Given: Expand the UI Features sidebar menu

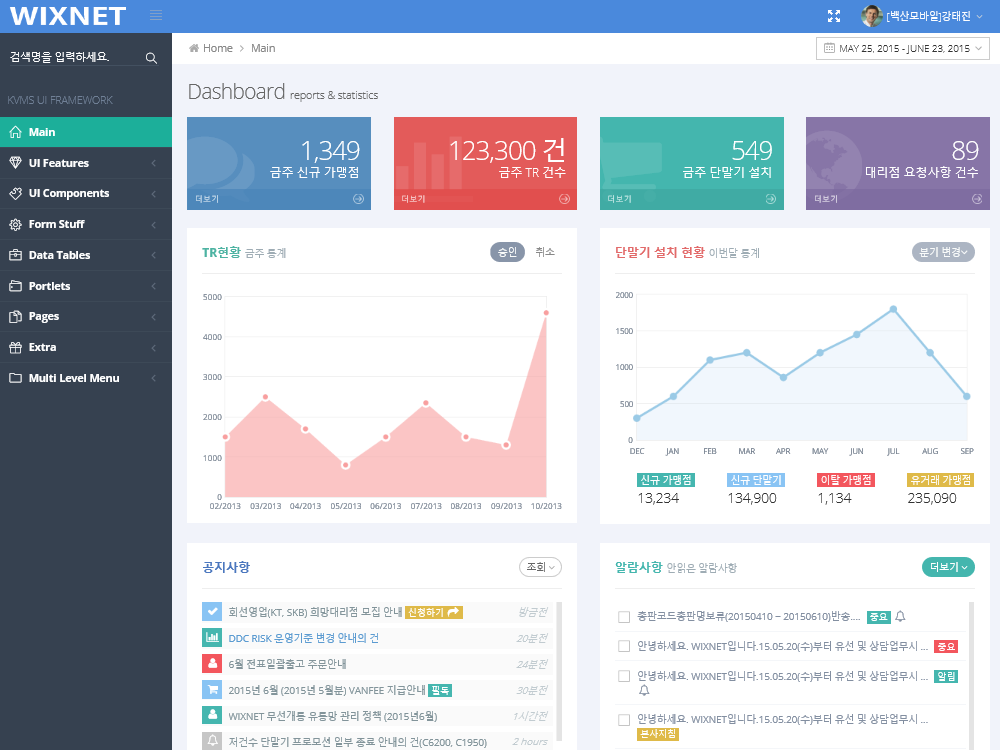Looking at the screenshot, I should tap(86, 163).
